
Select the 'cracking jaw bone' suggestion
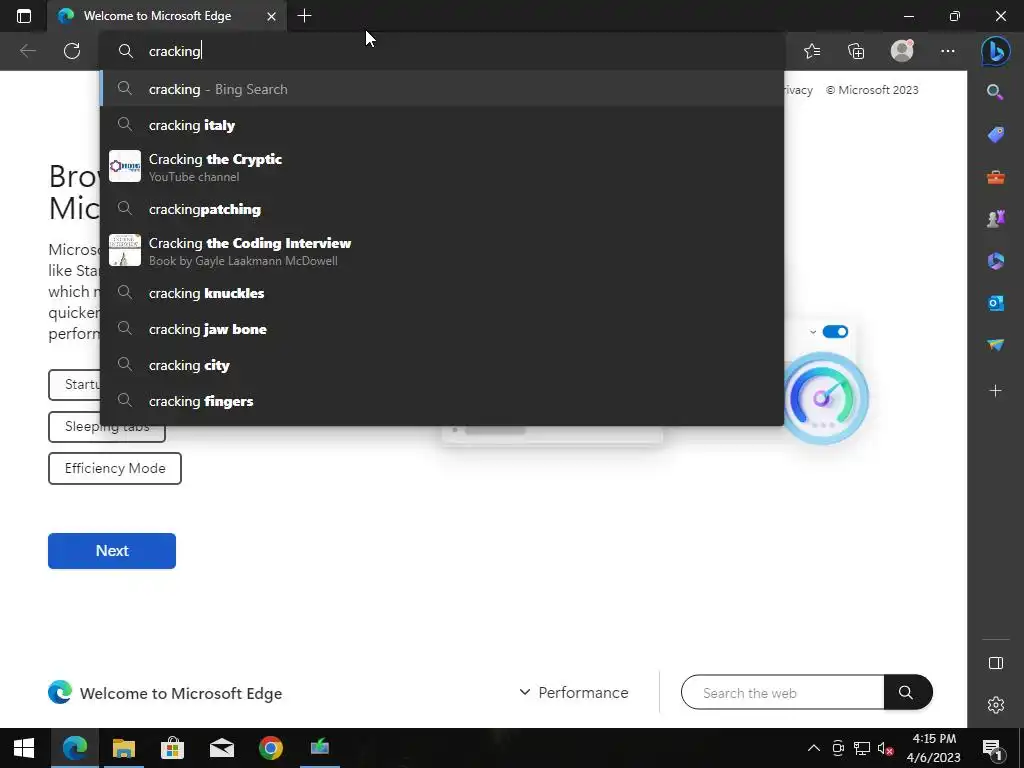[x=442, y=329]
